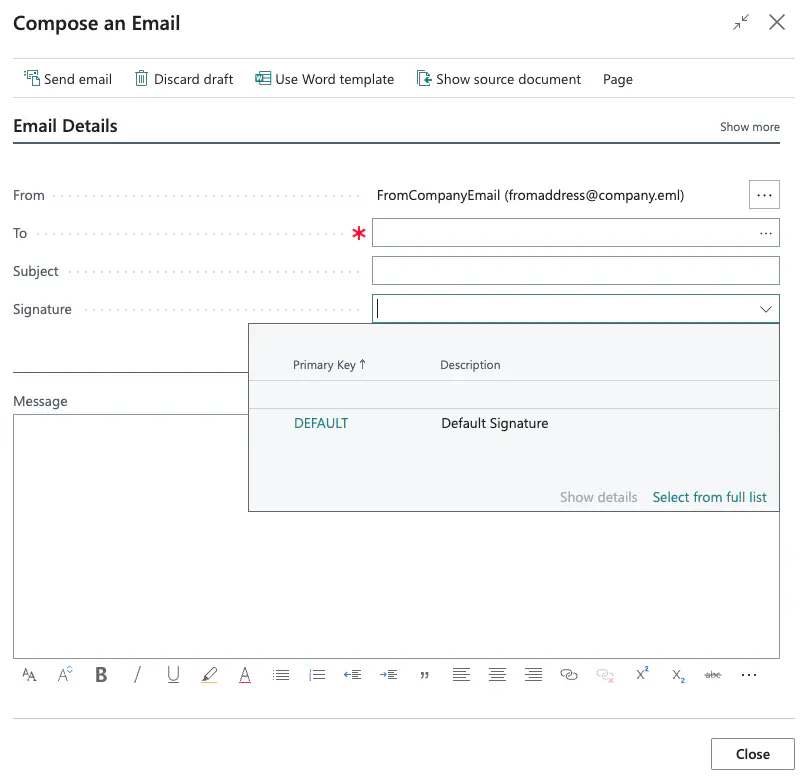Click Show details in dropdown

point(598,497)
